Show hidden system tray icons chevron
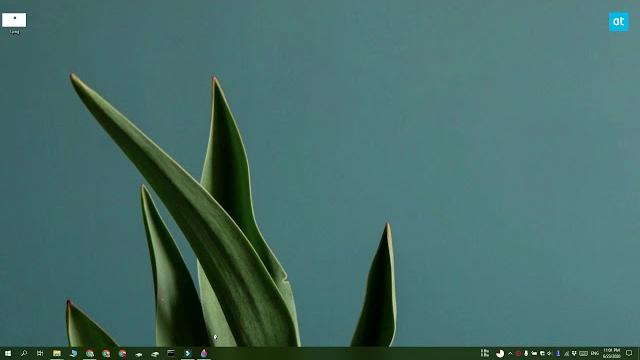This screenshot has height=360, width=640. coord(510,353)
